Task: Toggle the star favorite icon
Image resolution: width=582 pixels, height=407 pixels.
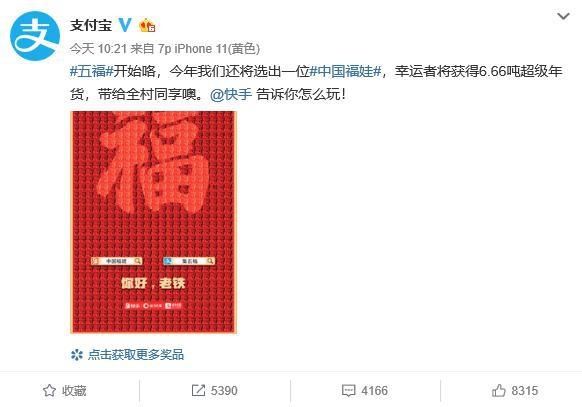Action: coord(49,390)
